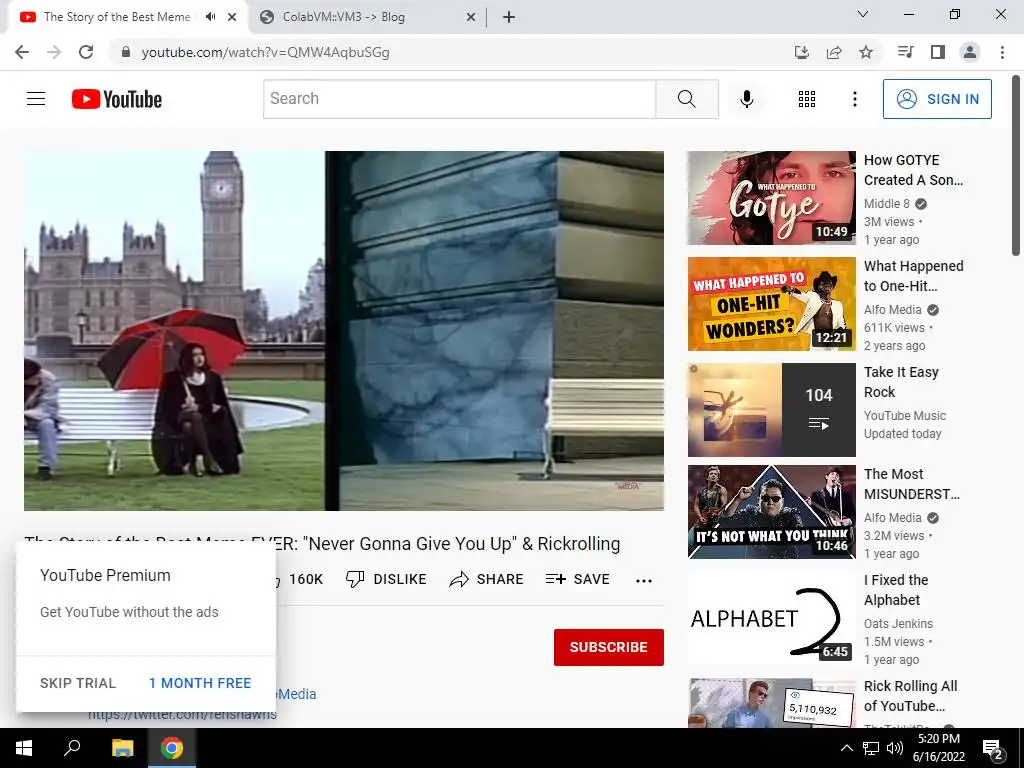Mute tab via speaker icon on YouTube tab
The height and width of the screenshot is (768, 1024).
[x=210, y=17]
